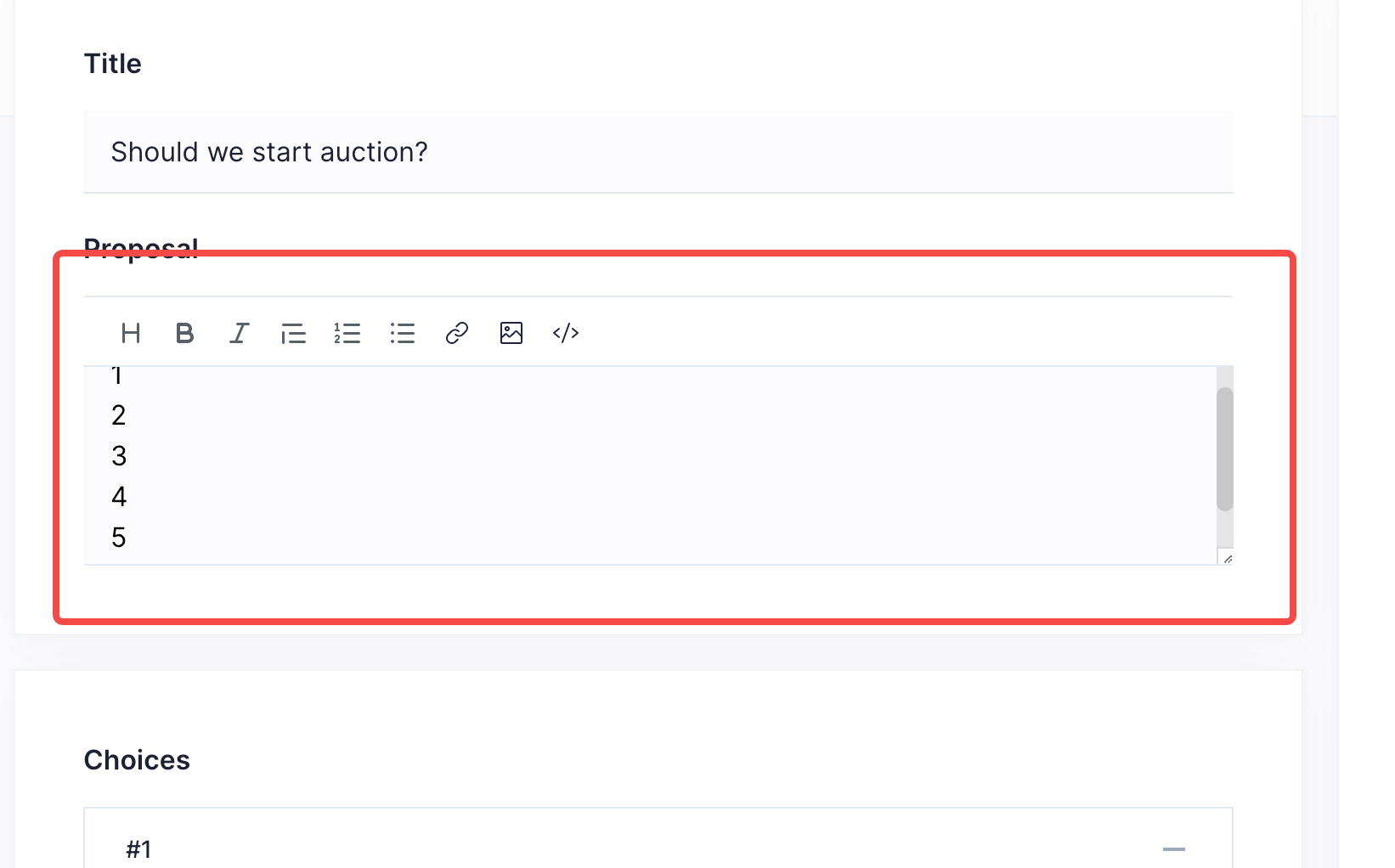Insert a code block in the proposal
This screenshot has height=868, width=1395.
click(x=565, y=333)
